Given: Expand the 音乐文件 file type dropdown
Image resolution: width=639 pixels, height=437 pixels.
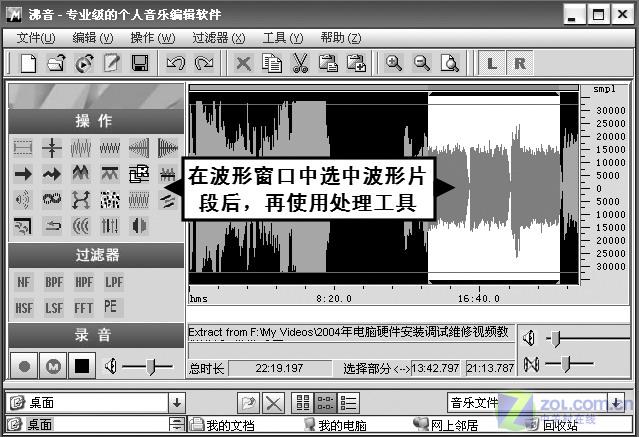Looking at the screenshot, I should [617, 403].
